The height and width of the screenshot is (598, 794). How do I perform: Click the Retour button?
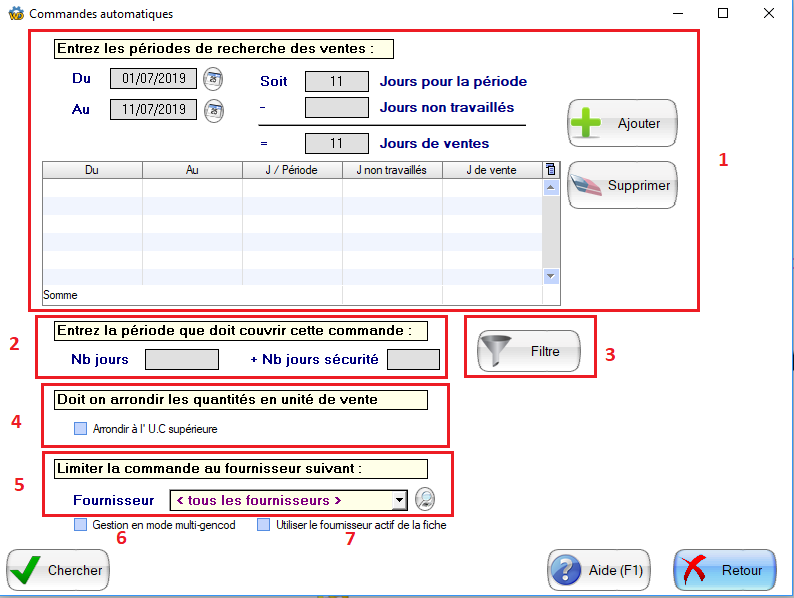[x=724, y=570]
